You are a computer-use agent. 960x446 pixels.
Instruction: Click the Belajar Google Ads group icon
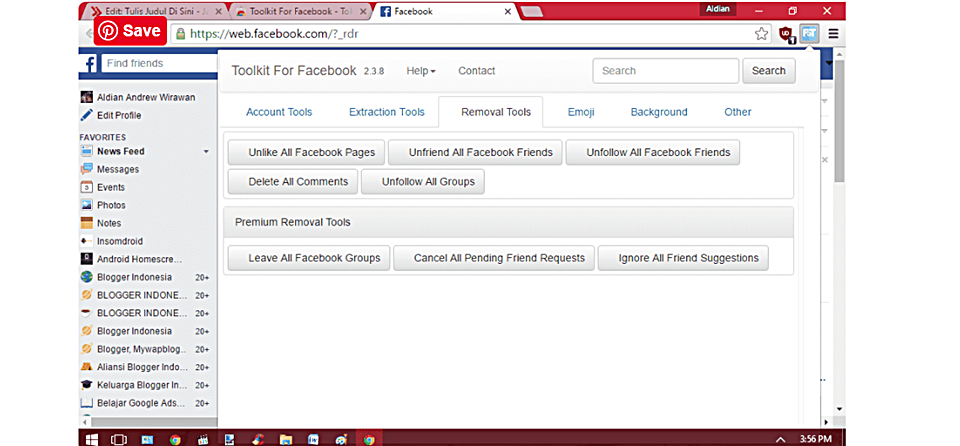pyautogui.click(x=86, y=403)
